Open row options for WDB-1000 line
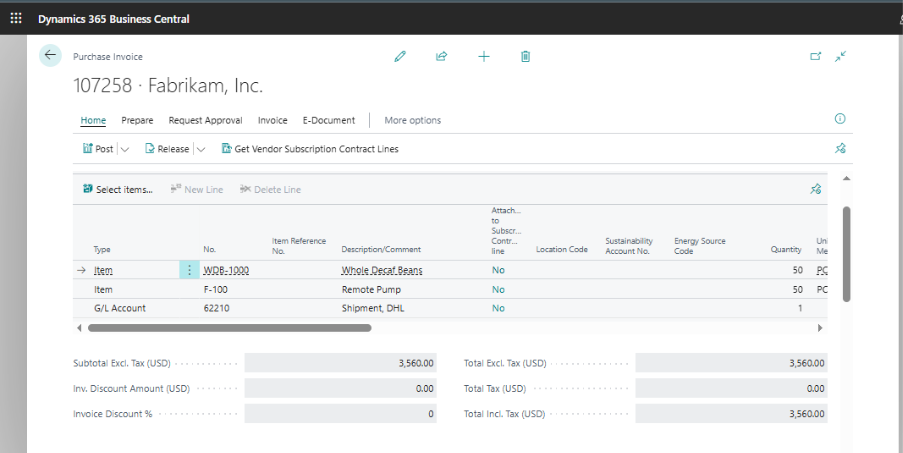 (190, 270)
